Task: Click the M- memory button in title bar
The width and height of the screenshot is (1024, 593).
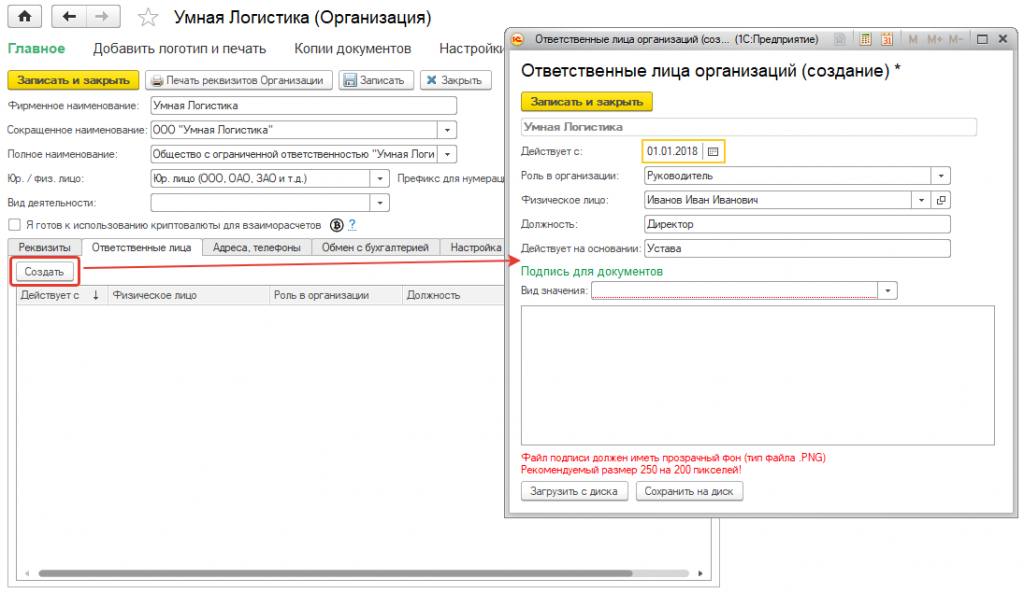Action: pos(955,39)
